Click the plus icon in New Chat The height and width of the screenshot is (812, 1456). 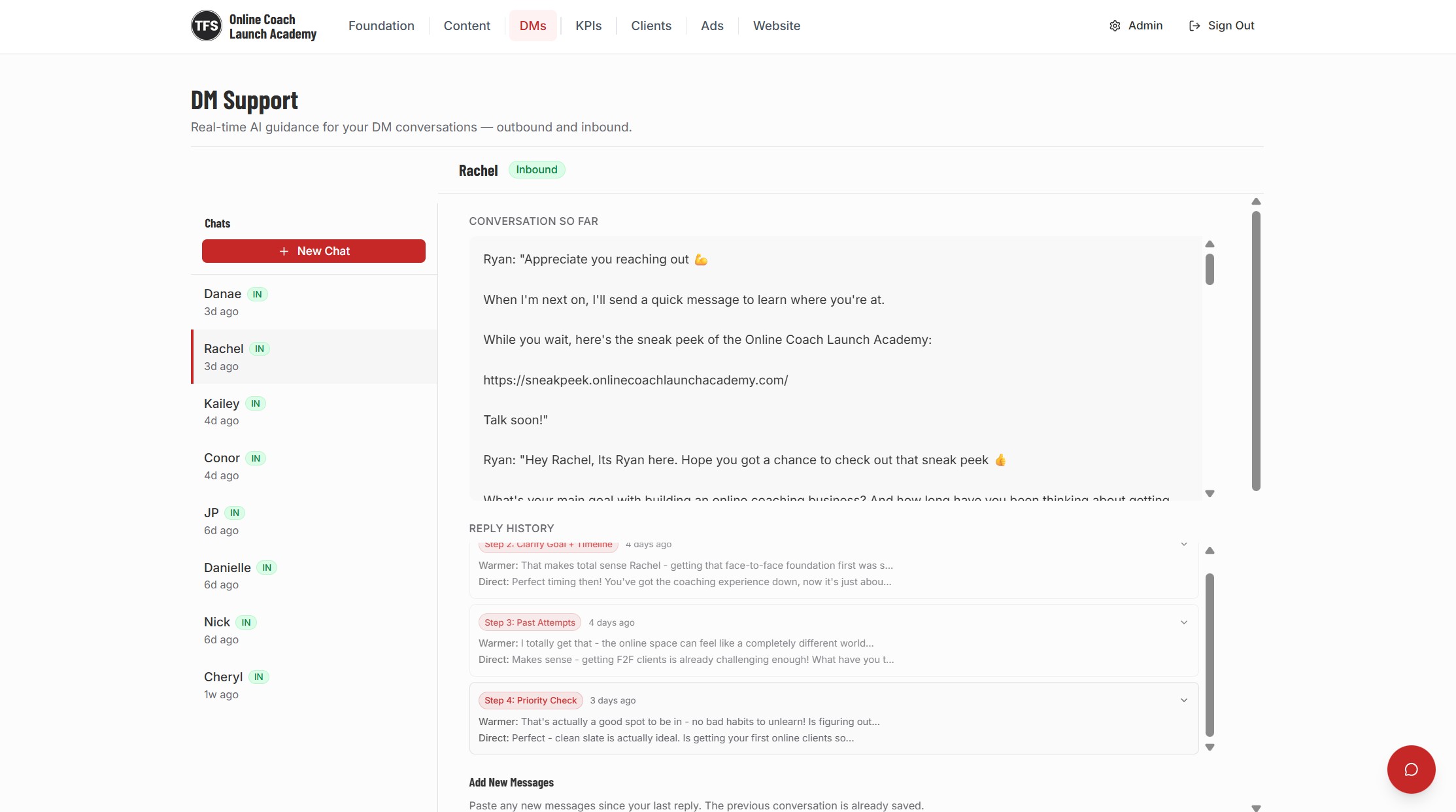[284, 251]
